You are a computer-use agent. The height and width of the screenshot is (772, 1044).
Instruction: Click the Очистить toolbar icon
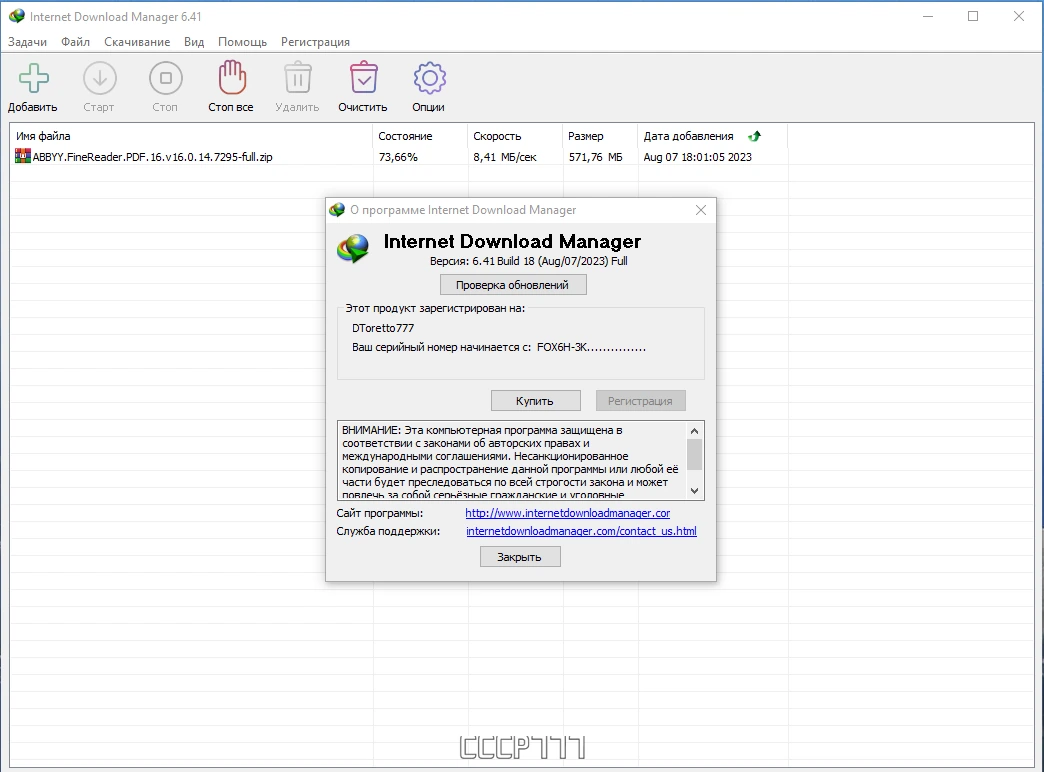364,78
